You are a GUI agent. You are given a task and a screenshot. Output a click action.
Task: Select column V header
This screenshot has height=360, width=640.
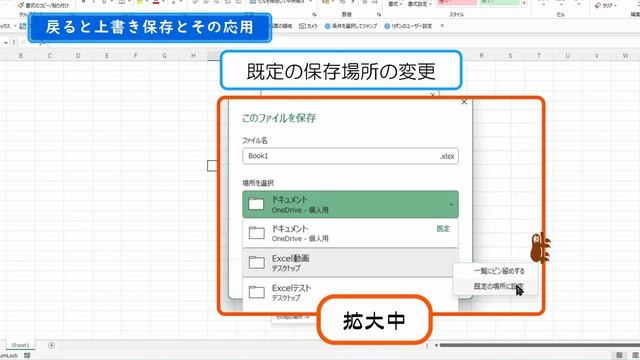point(596,56)
